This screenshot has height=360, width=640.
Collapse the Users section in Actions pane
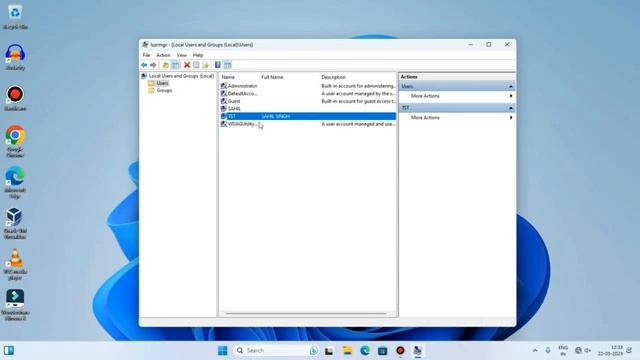(511, 87)
